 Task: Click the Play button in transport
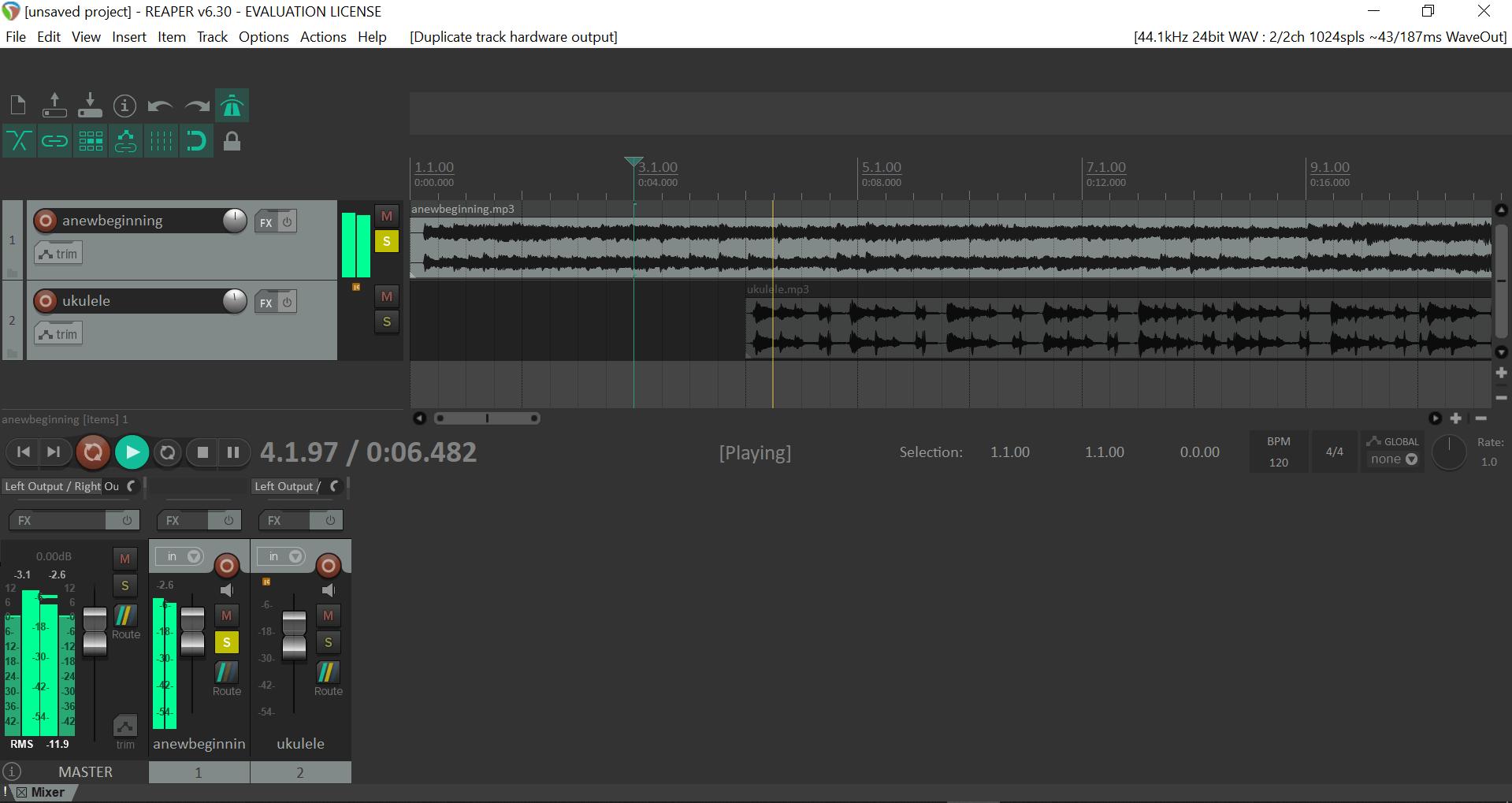coord(132,452)
